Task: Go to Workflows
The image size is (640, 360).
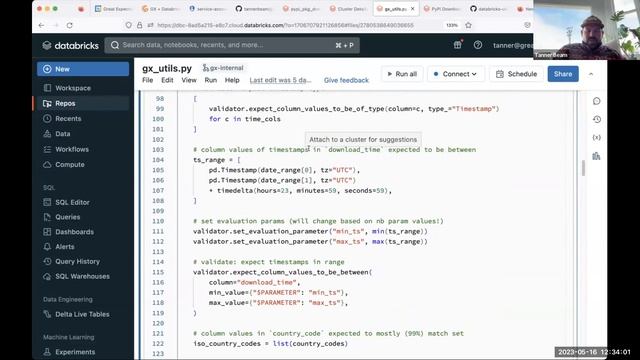Action: pyautogui.click(x=72, y=149)
